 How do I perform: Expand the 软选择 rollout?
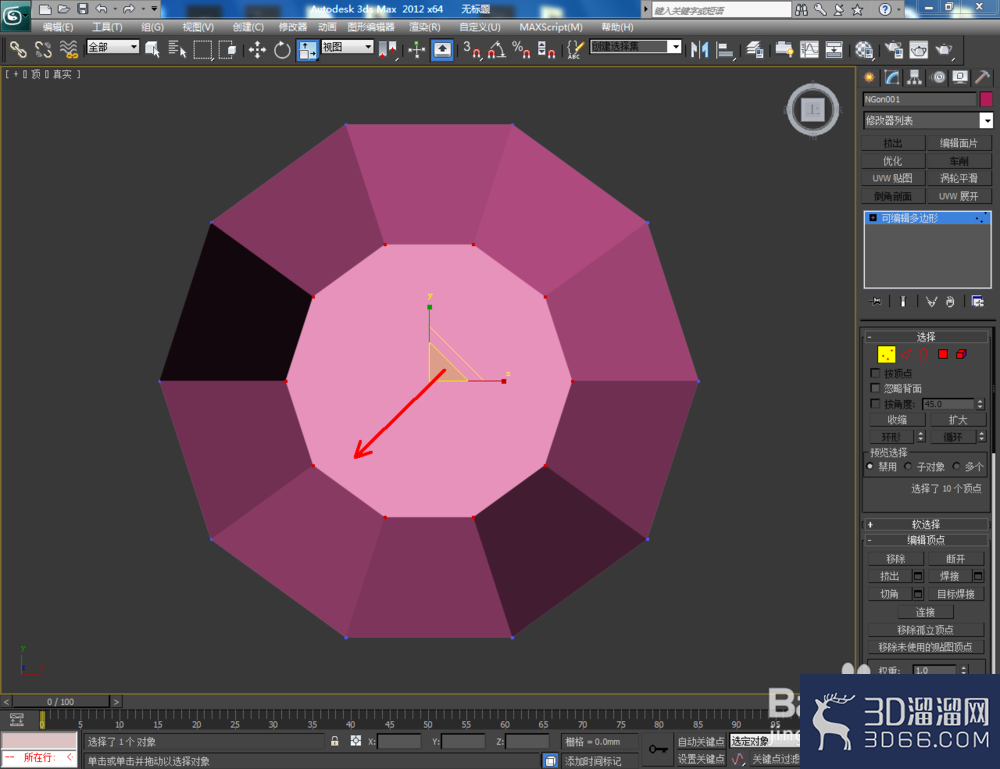tap(926, 524)
